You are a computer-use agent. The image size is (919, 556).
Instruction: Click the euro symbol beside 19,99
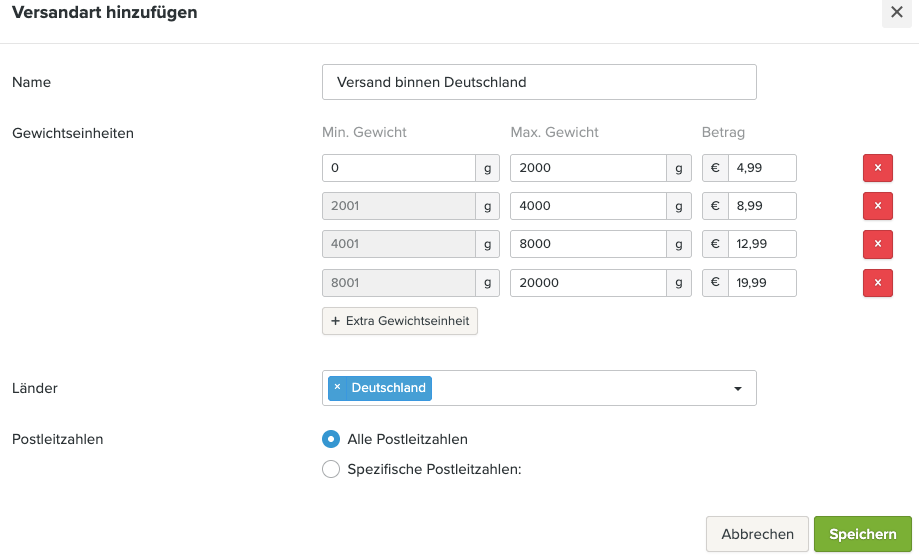715,282
